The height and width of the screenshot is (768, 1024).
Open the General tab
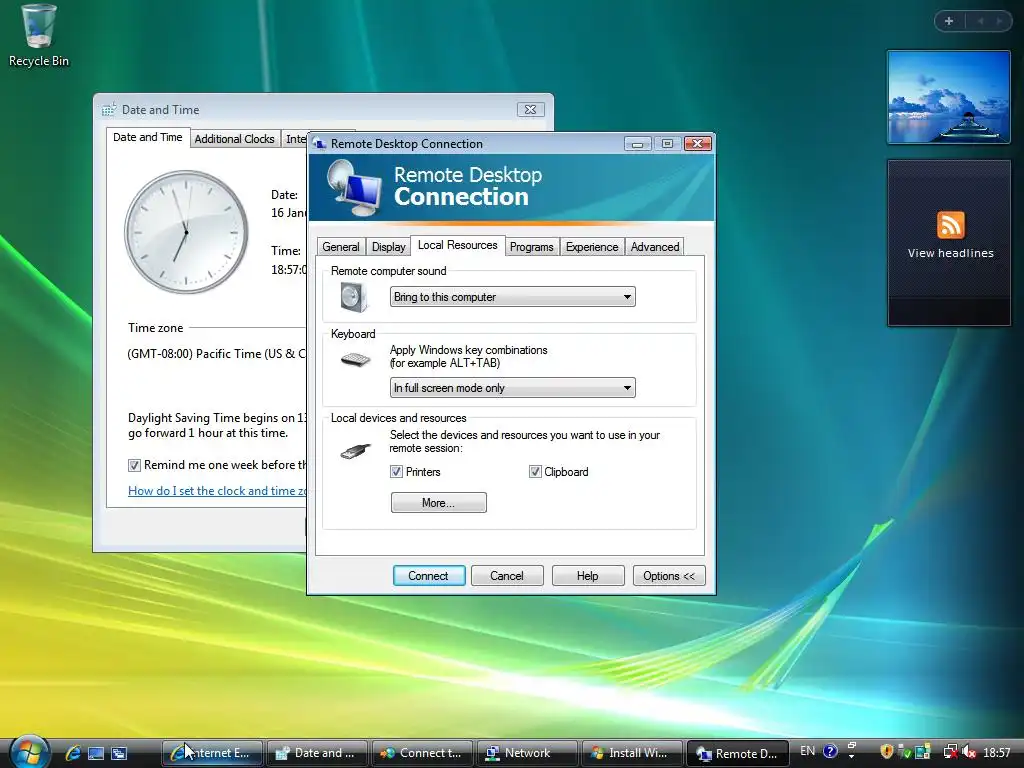[x=340, y=247]
